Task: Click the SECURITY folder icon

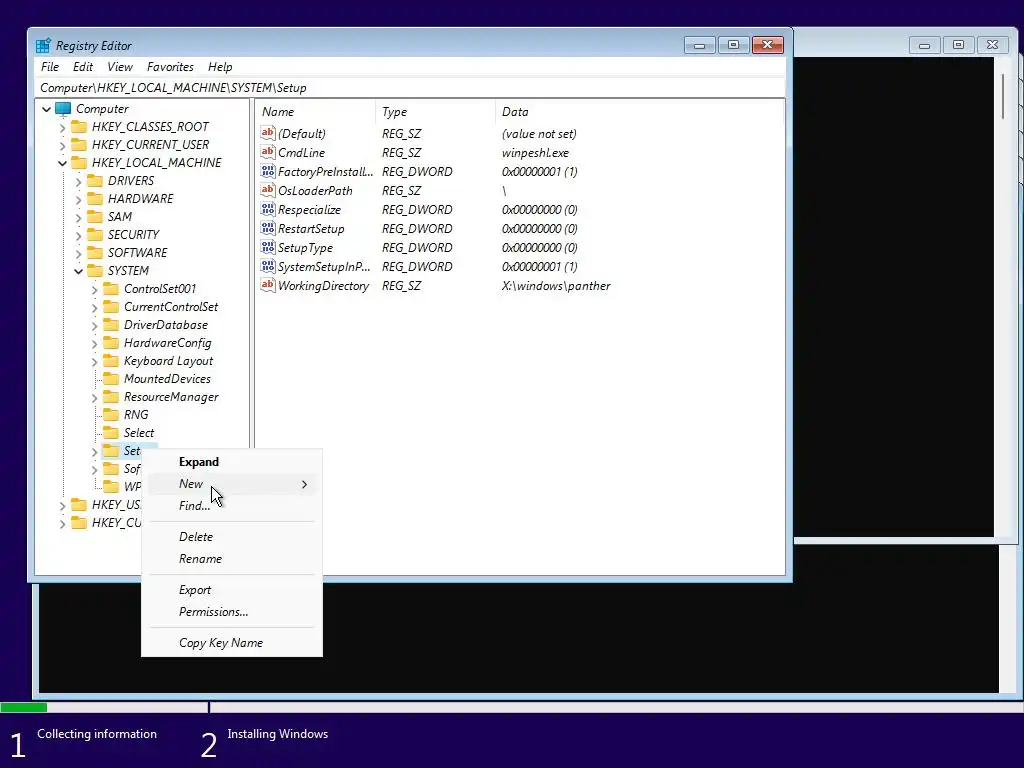Action: click(x=95, y=234)
